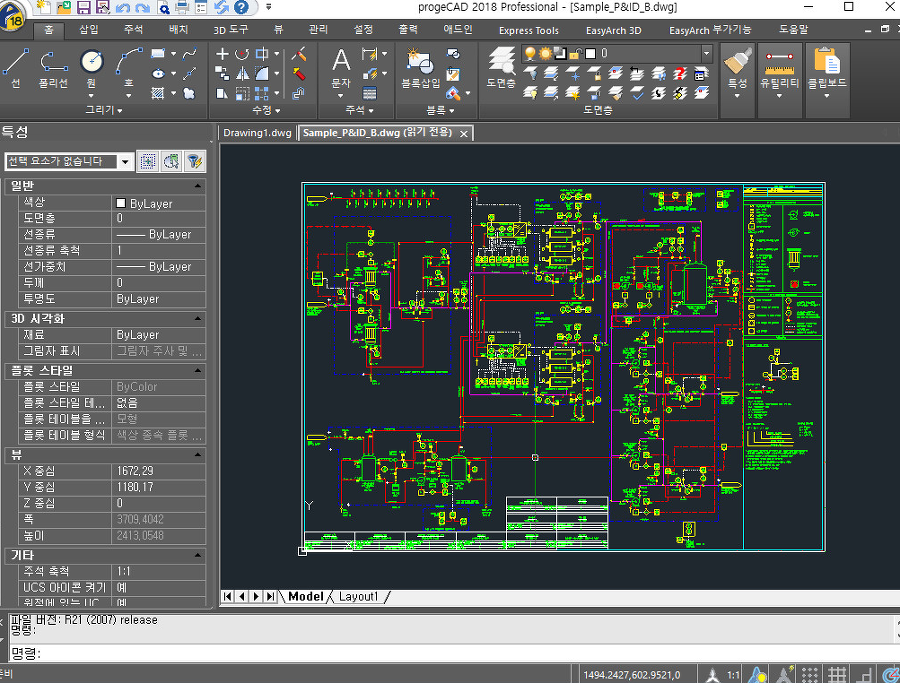Click the X 중심 value 1672.29
The image size is (900, 683).
pos(158,471)
